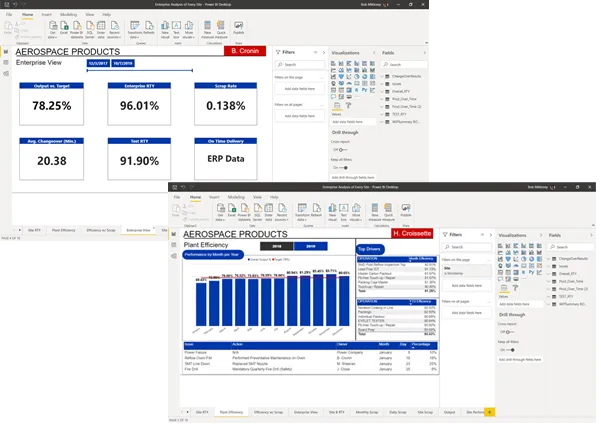Click SQL Server in the front window ribbon
This screenshot has width=601, height=428.
(258, 212)
